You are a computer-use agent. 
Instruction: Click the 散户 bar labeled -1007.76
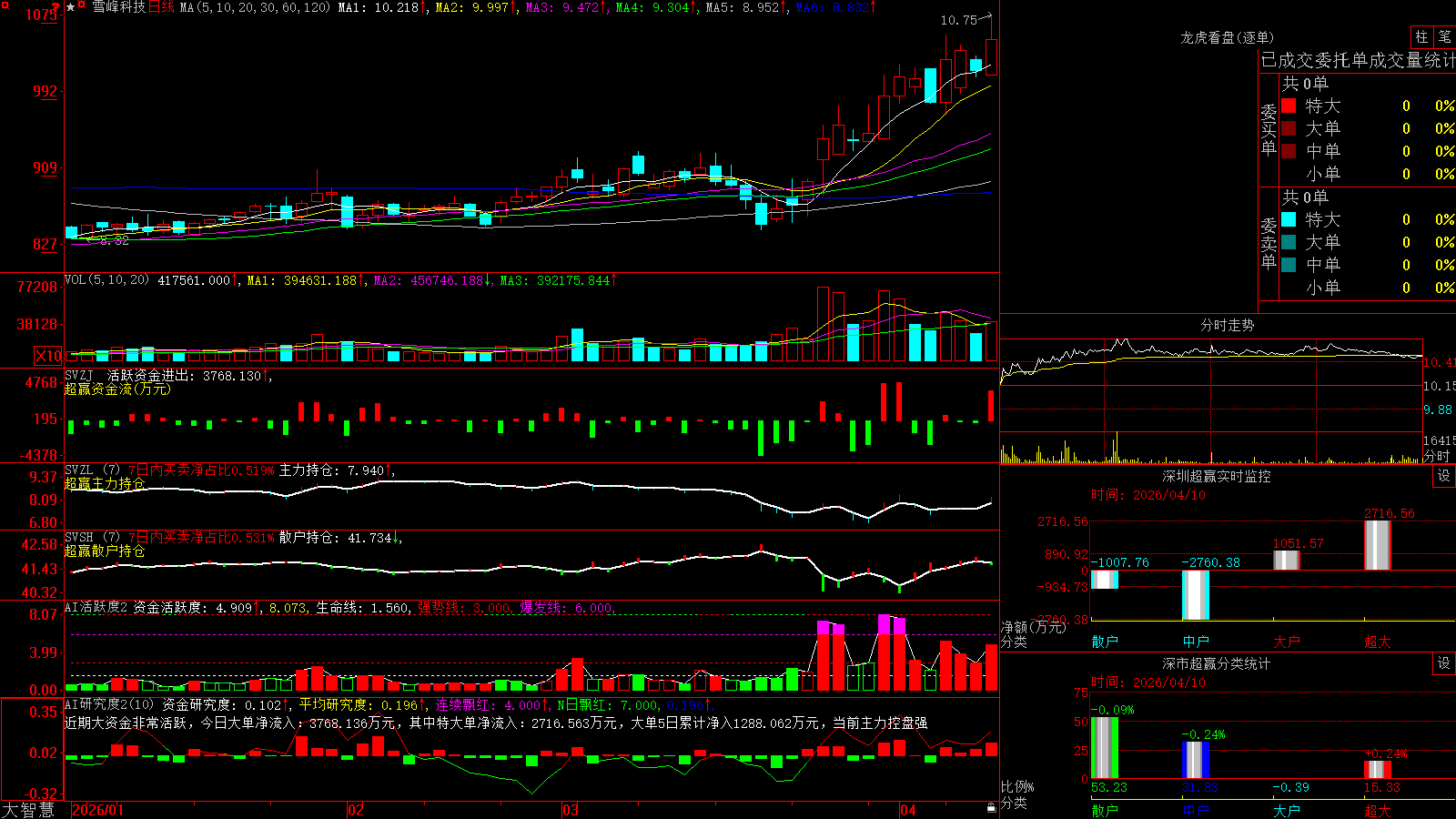click(1105, 580)
